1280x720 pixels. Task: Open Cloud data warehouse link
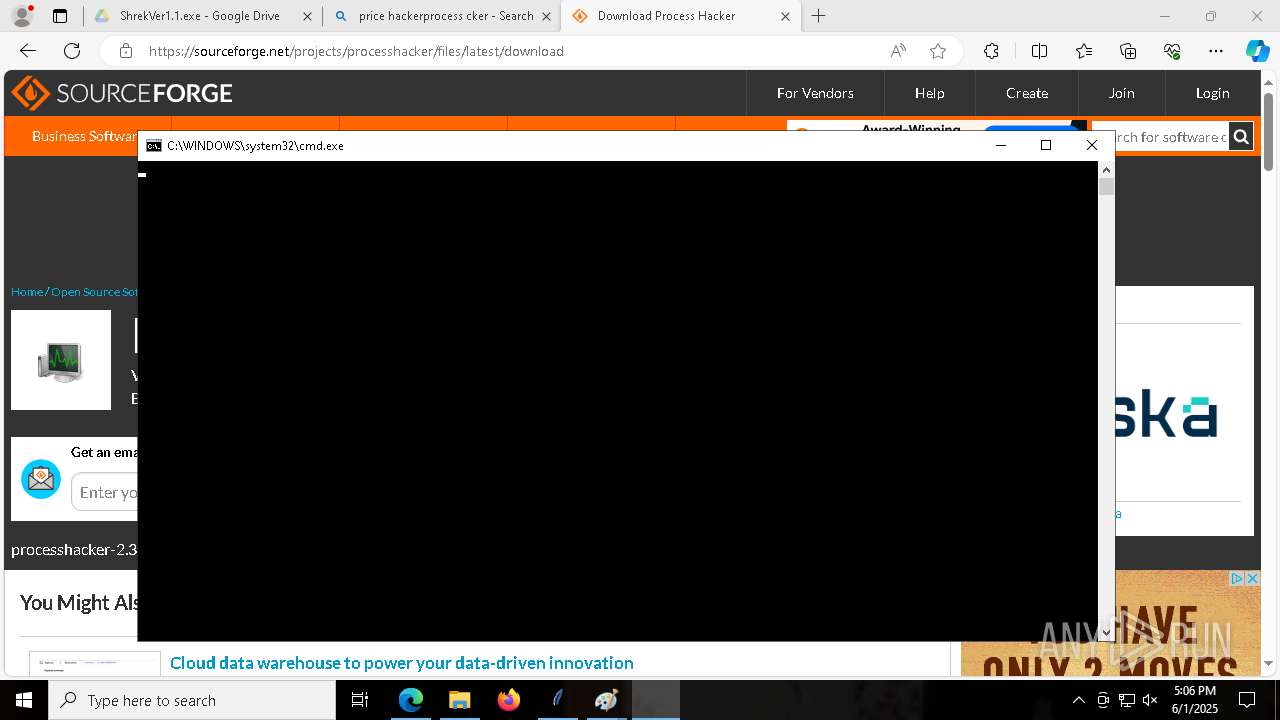pyautogui.click(x=401, y=663)
